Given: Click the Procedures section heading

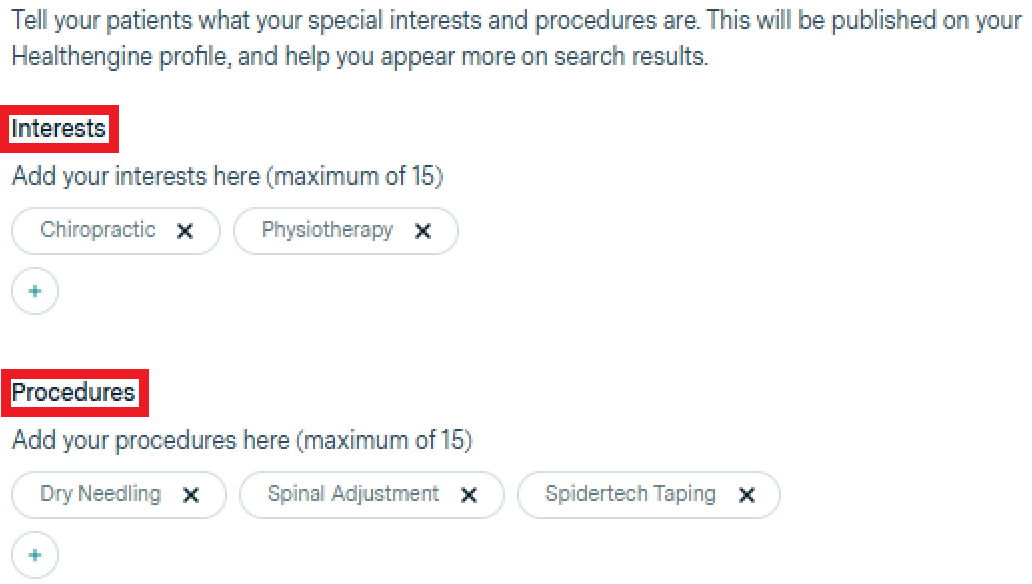Looking at the screenshot, I should click(73, 392).
